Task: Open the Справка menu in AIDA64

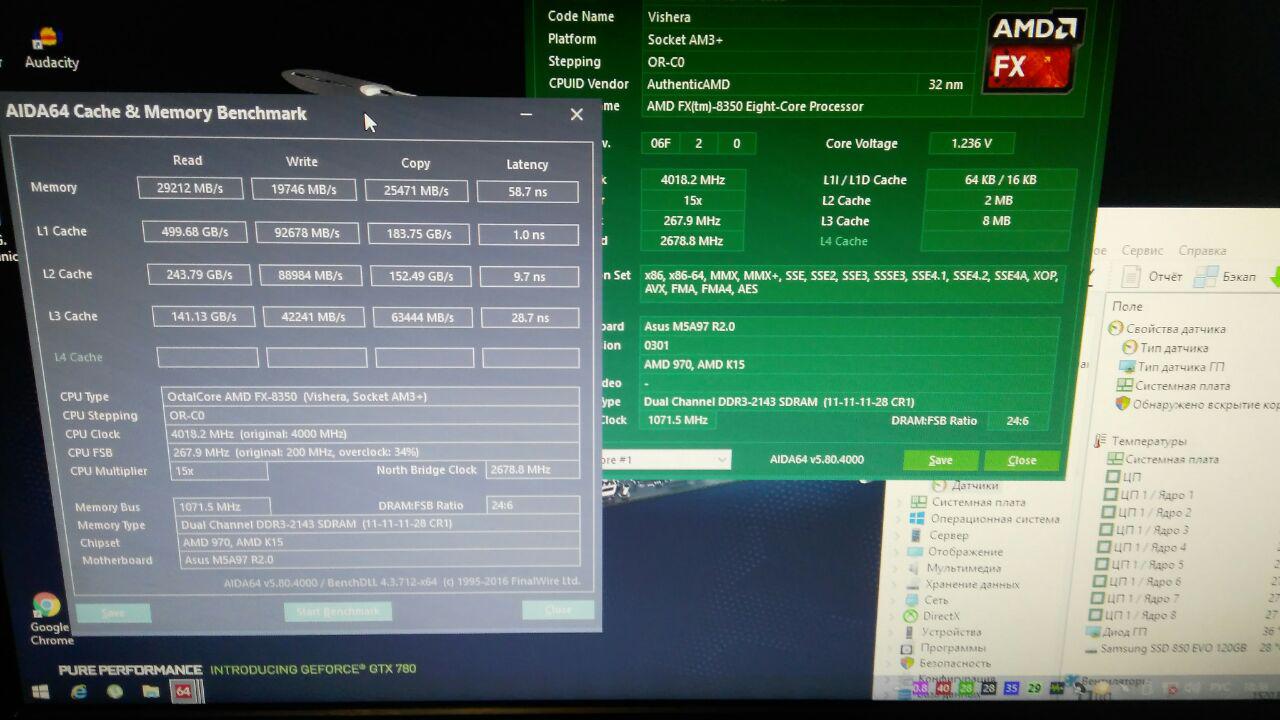Action: coord(1202,250)
